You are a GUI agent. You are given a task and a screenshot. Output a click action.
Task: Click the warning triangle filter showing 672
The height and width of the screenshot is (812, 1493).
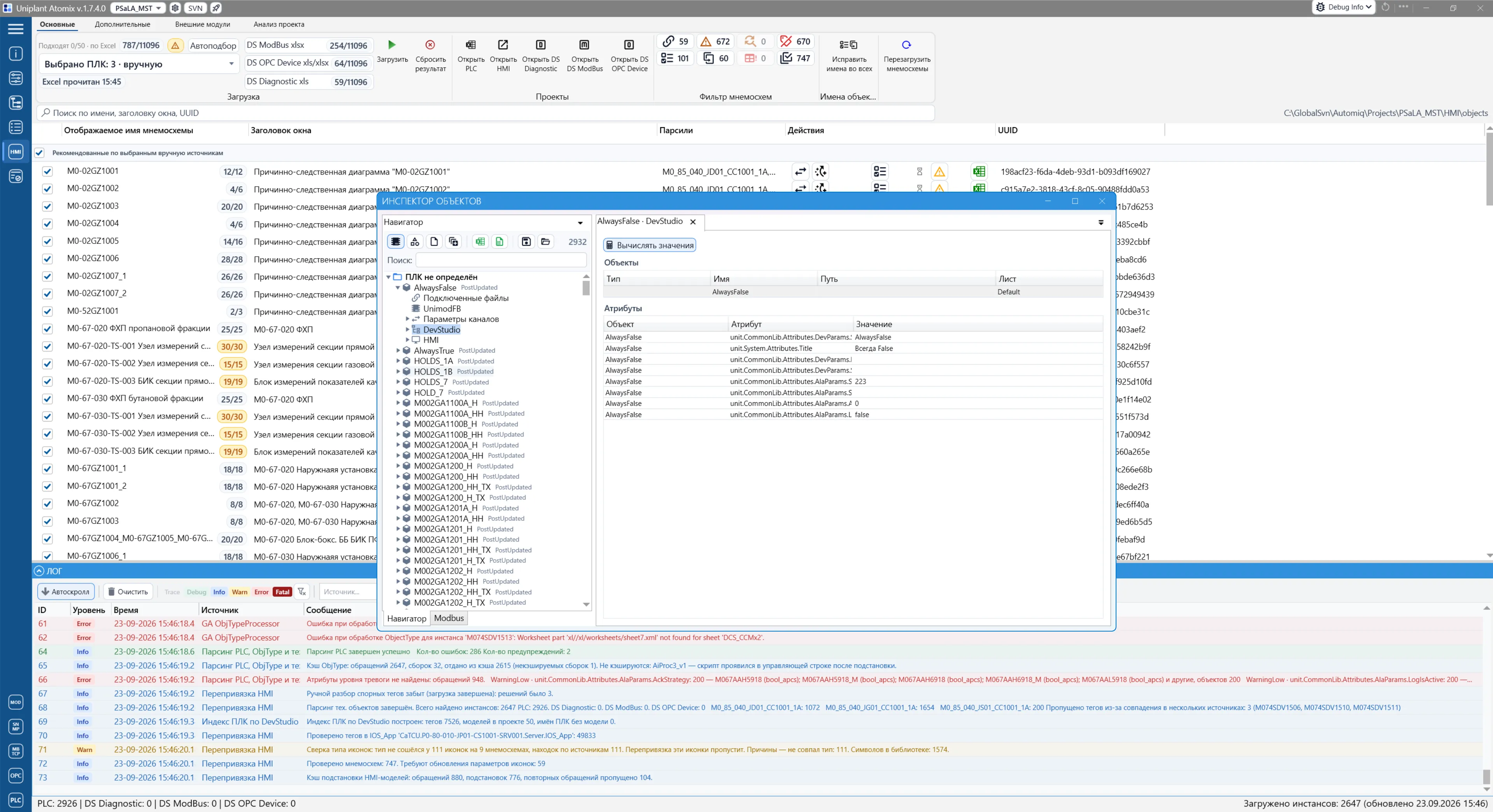pyautogui.click(x=715, y=42)
